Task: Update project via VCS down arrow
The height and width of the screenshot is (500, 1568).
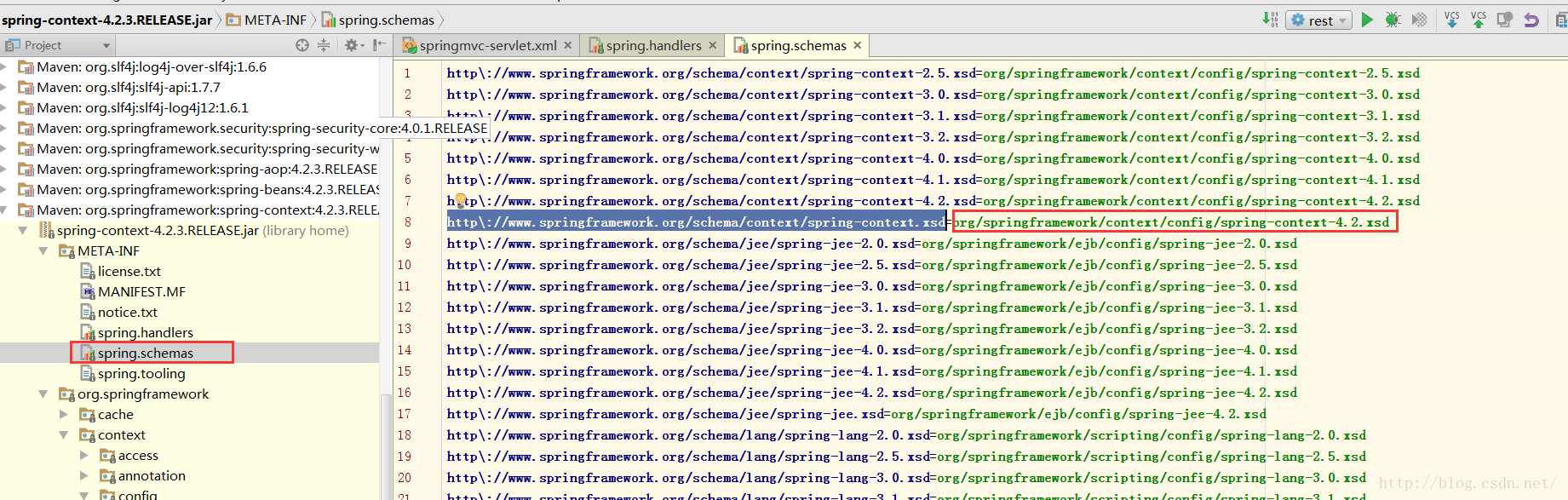Action: [x=1452, y=20]
